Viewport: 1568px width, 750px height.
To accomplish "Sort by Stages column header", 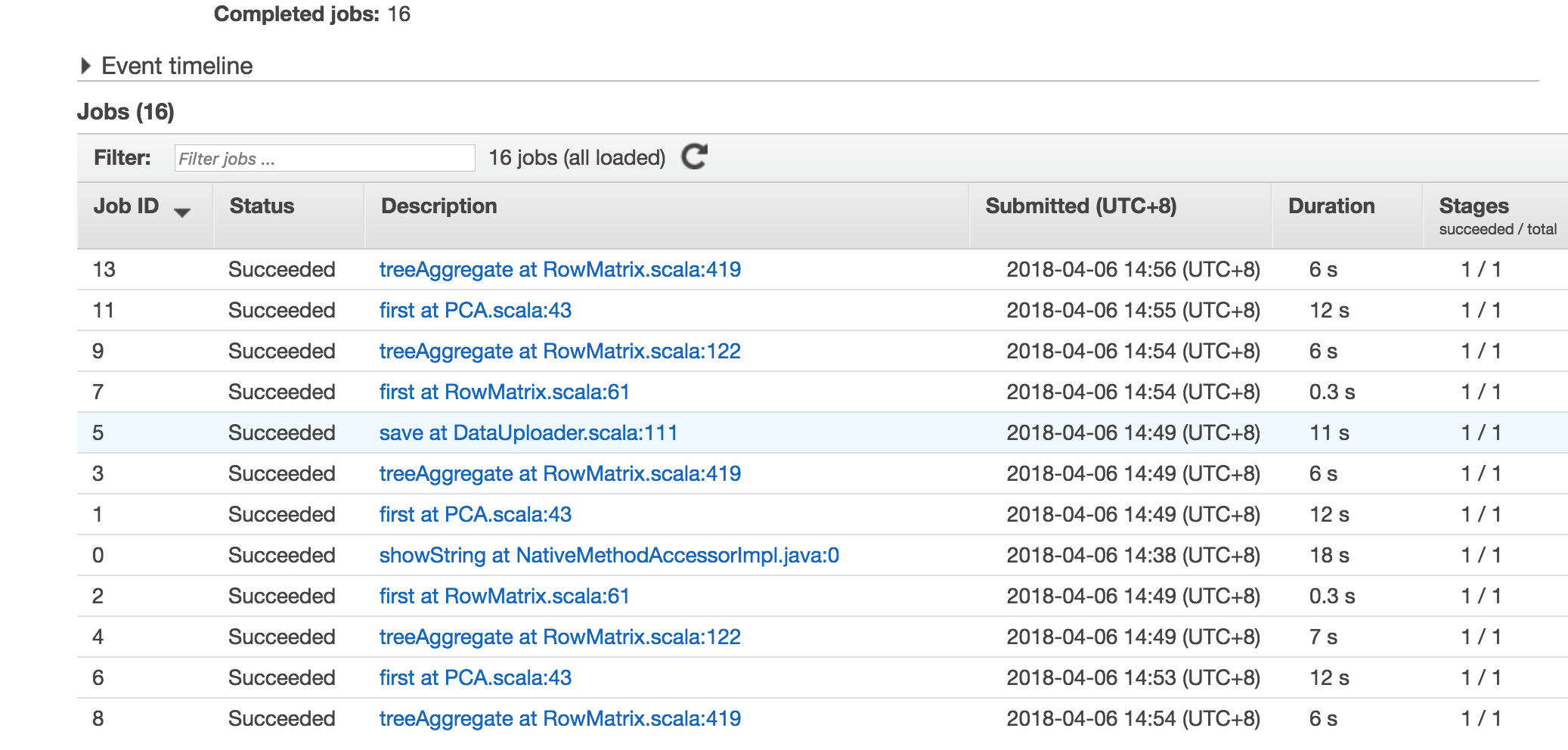I will click(x=1473, y=206).
